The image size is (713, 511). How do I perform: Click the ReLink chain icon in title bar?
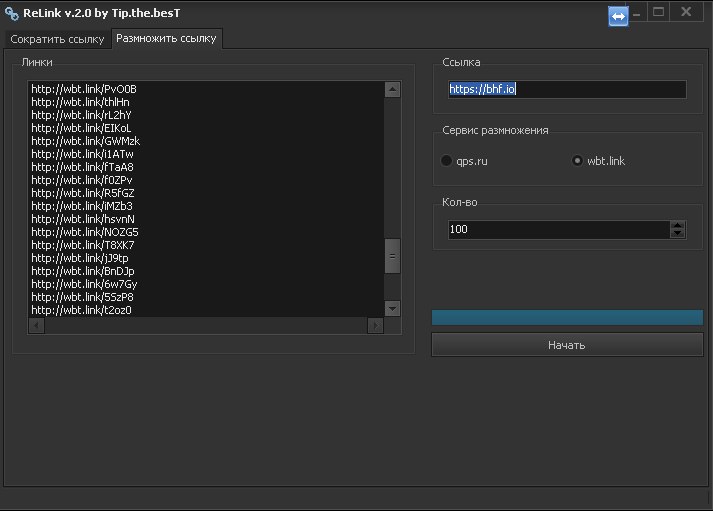(11, 14)
